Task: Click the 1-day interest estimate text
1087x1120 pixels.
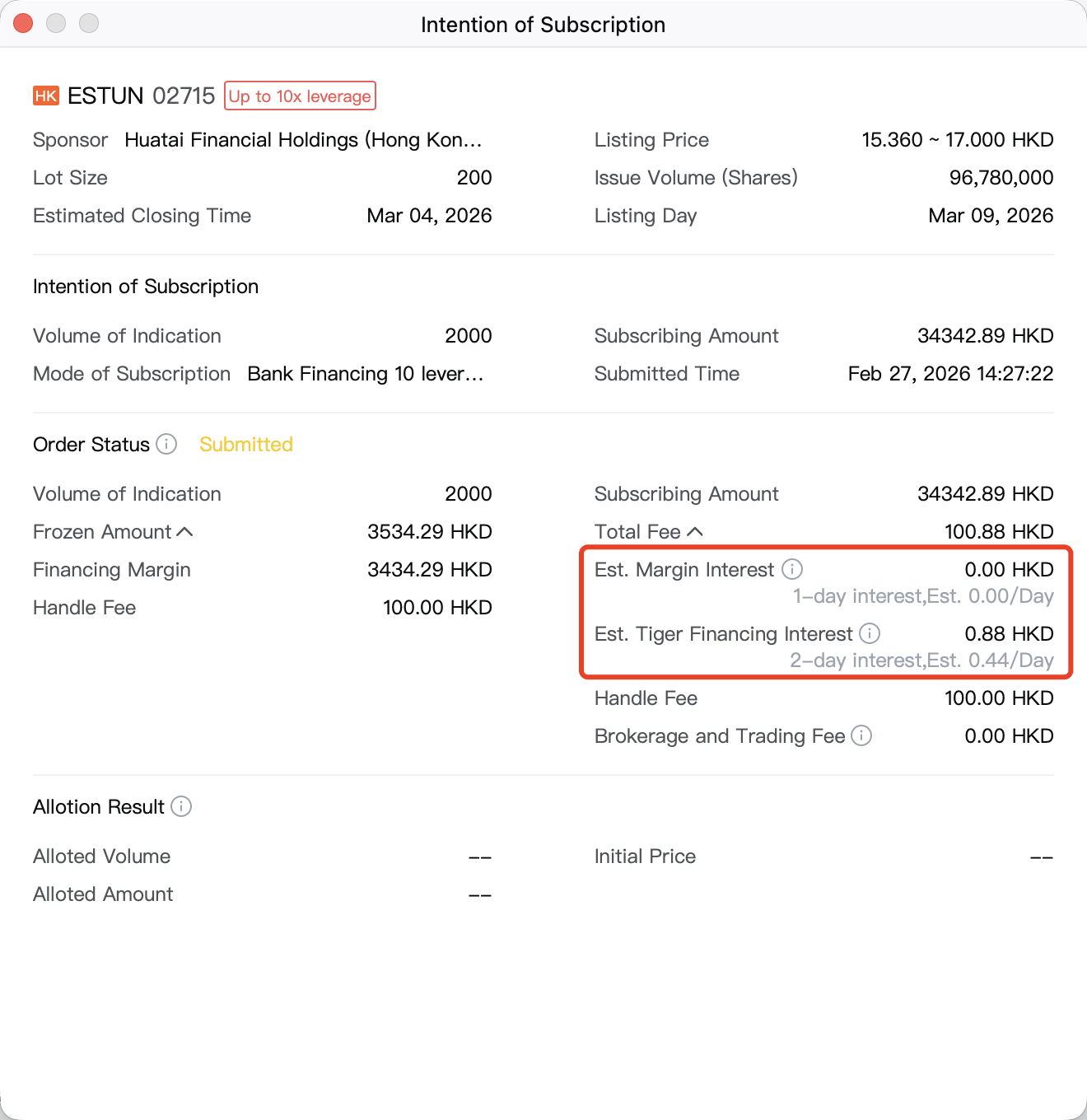Action: [922, 596]
